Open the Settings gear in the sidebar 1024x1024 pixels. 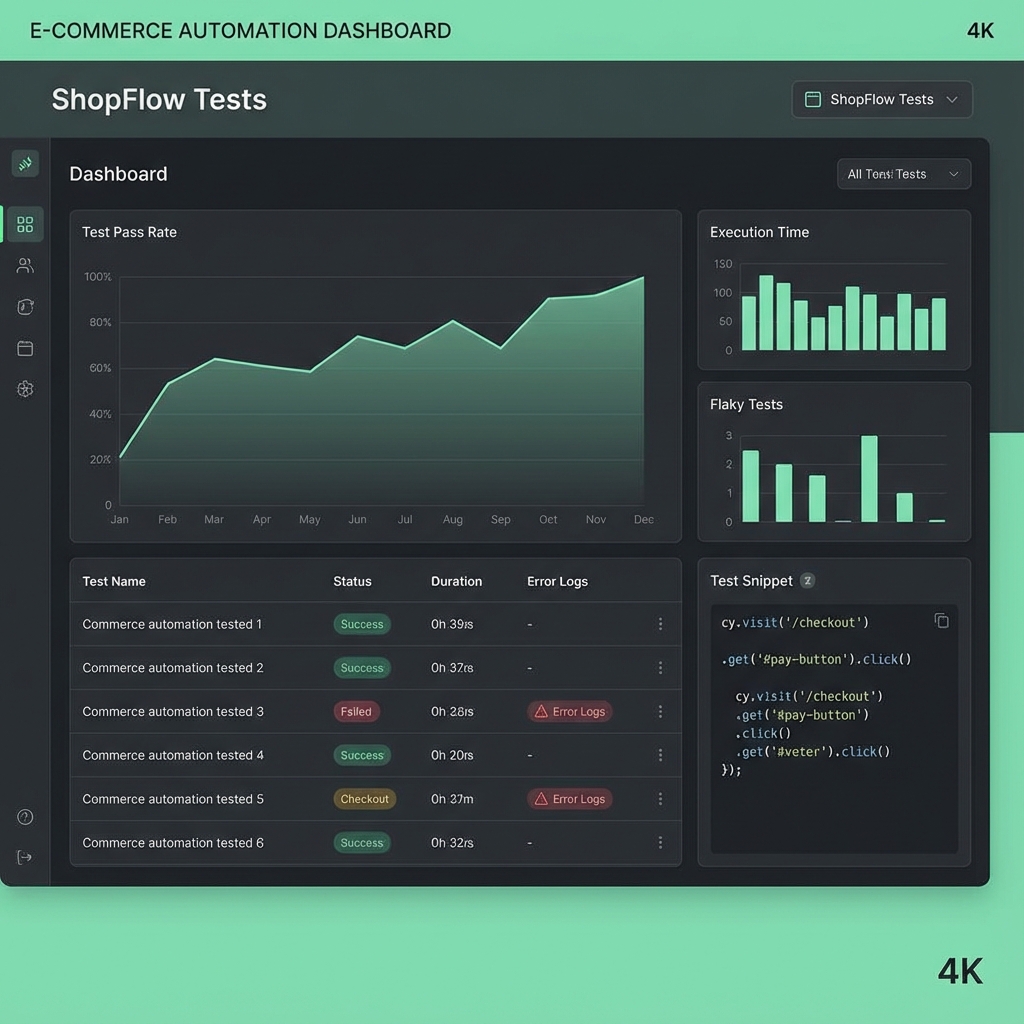[x=24, y=389]
